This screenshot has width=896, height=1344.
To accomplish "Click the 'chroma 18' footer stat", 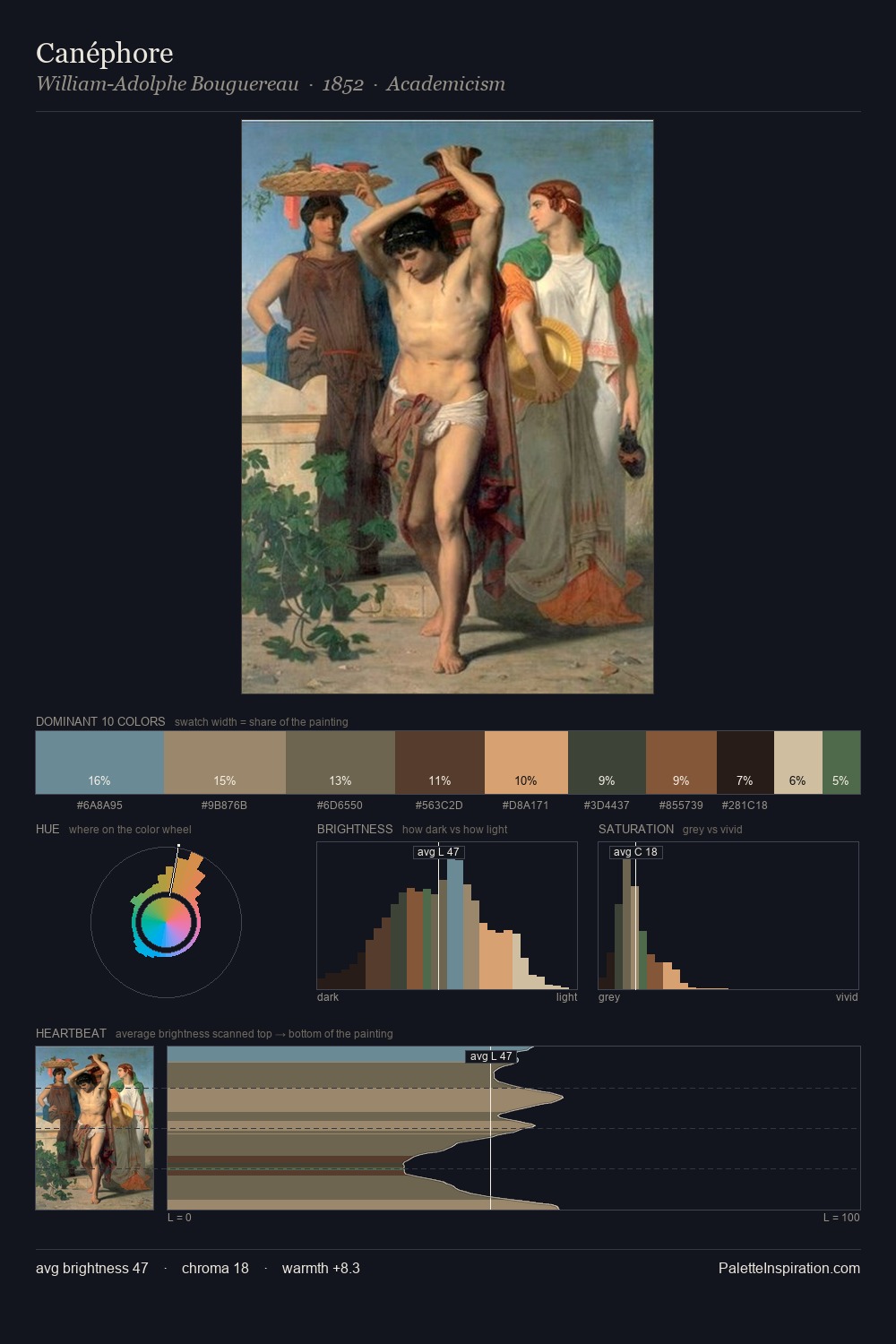I will tap(215, 1268).
